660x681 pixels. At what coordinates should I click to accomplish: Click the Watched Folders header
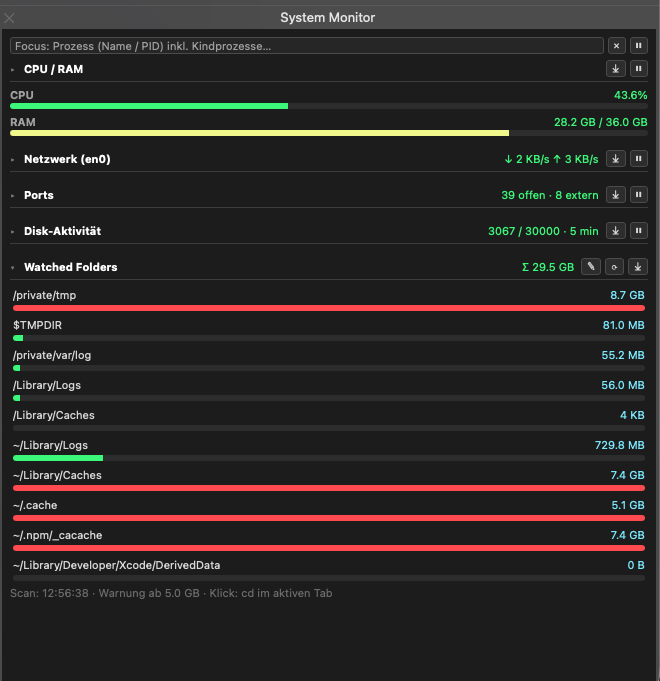tap(71, 267)
